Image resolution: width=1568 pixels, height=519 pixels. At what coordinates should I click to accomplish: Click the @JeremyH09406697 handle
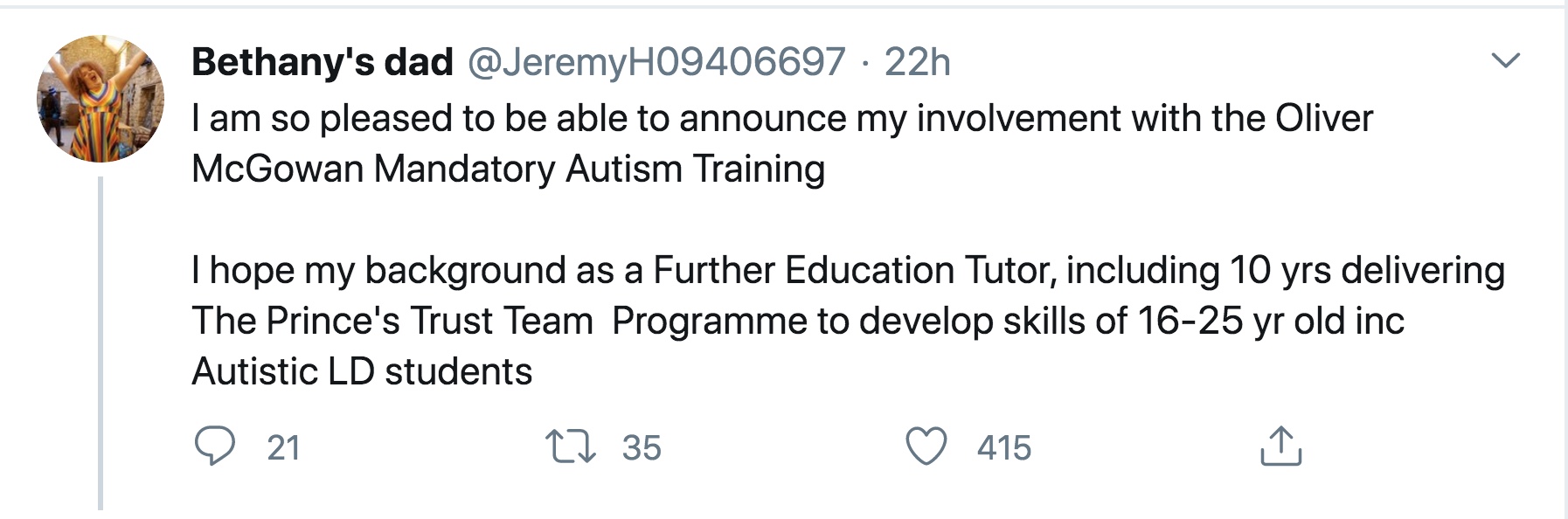656,62
